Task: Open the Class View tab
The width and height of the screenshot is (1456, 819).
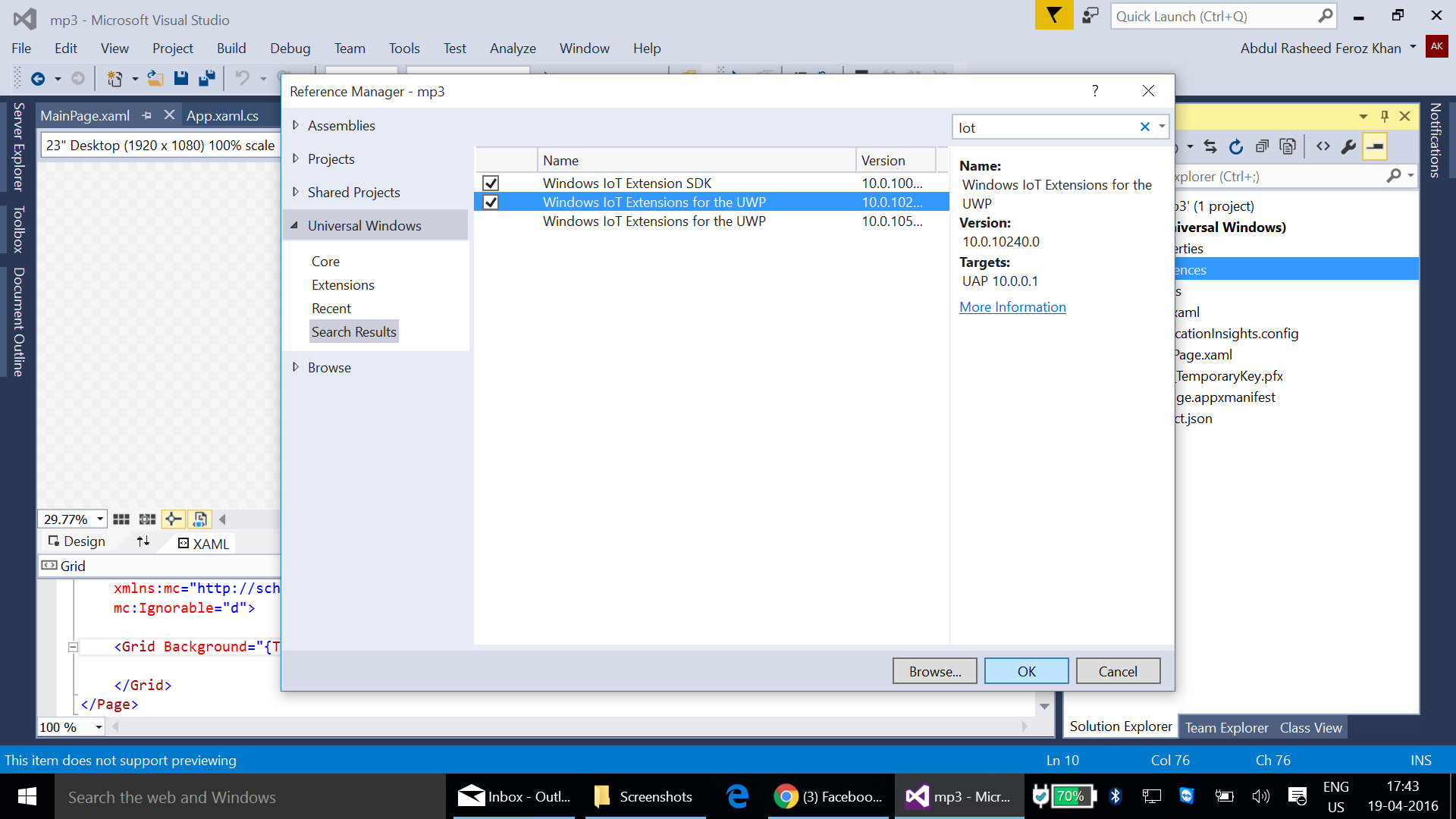Action: tap(1311, 727)
